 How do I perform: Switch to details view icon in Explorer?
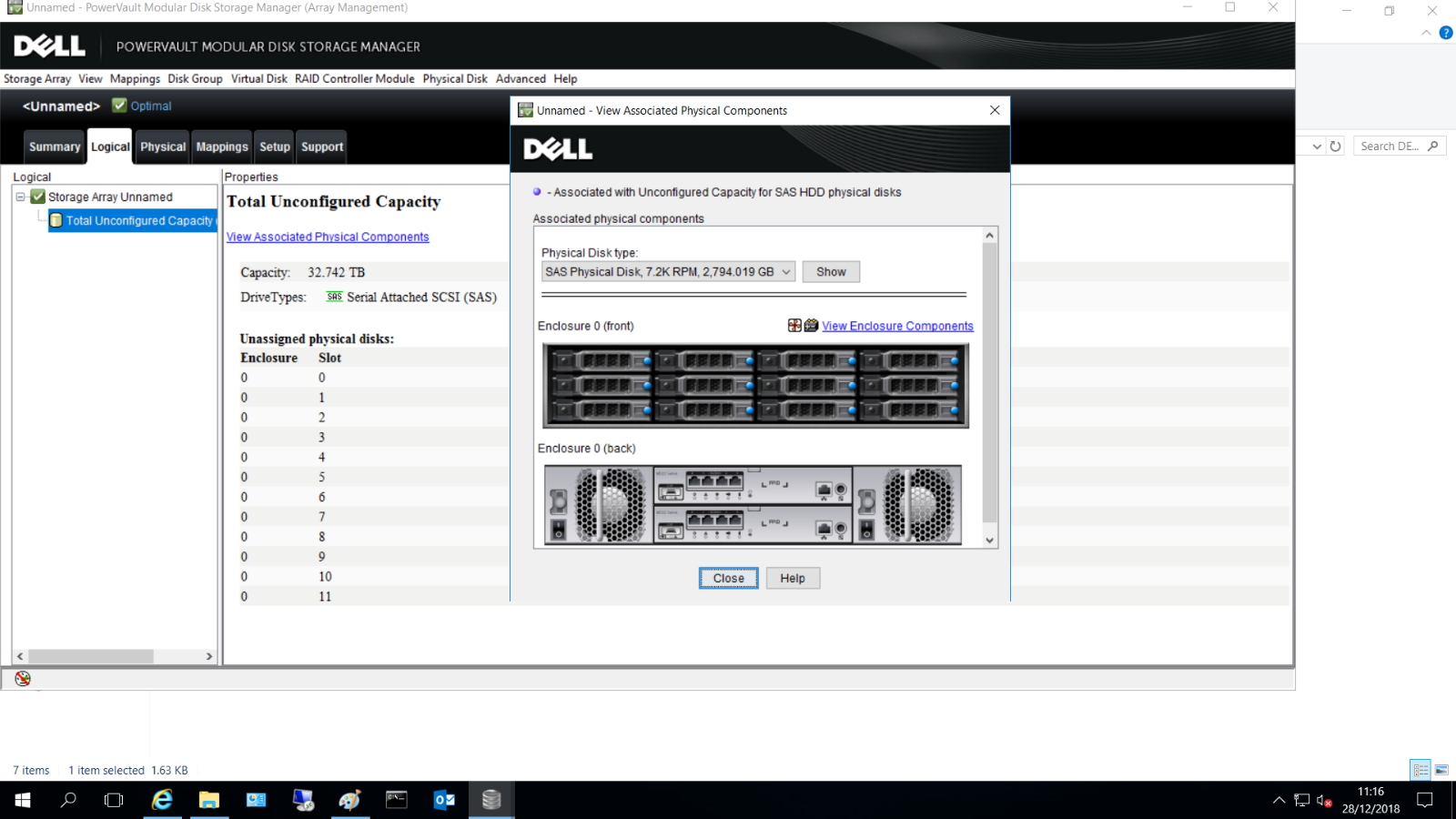tap(1421, 770)
